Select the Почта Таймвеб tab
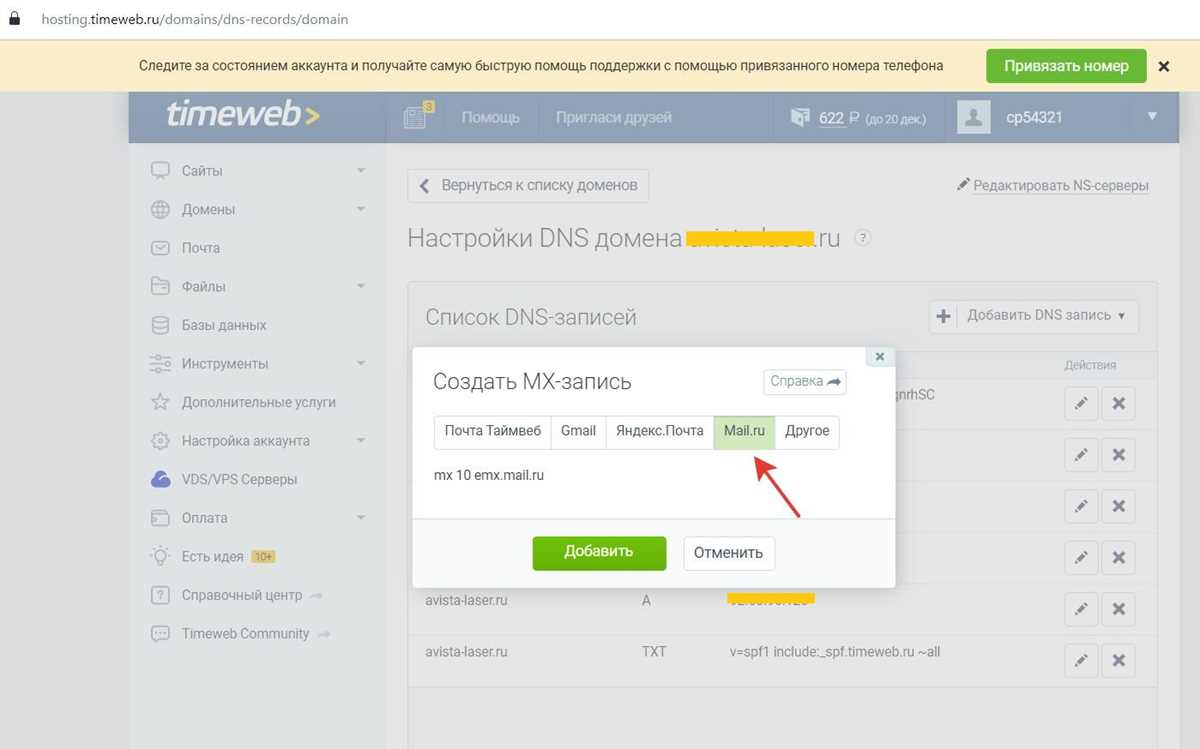Screen dimensions: 1200x749 (x=493, y=432)
